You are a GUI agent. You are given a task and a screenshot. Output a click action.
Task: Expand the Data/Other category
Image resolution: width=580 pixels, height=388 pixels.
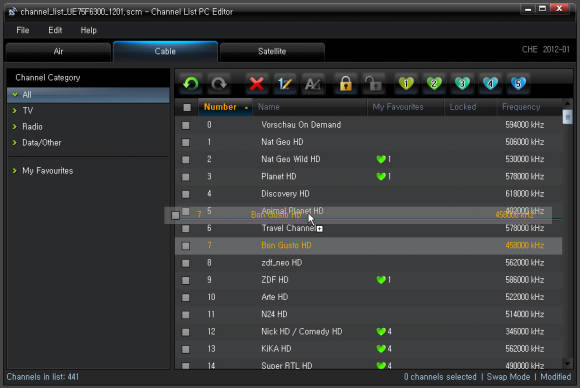(15, 143)
